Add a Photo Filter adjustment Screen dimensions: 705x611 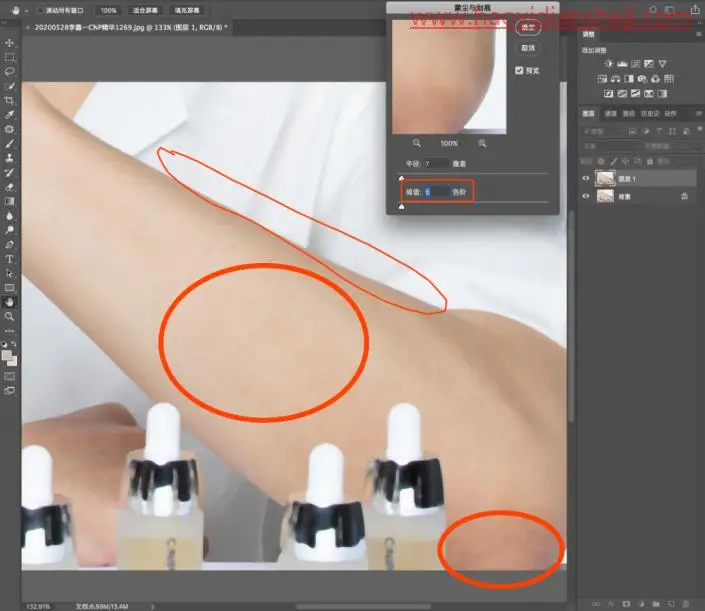(642, 79)
